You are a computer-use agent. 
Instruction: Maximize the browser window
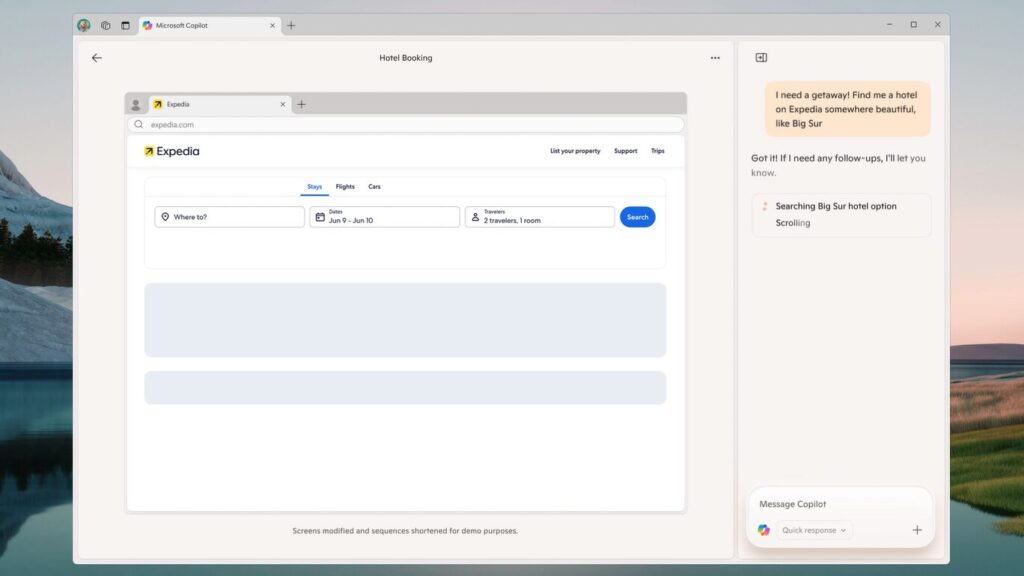coord(914,25)
